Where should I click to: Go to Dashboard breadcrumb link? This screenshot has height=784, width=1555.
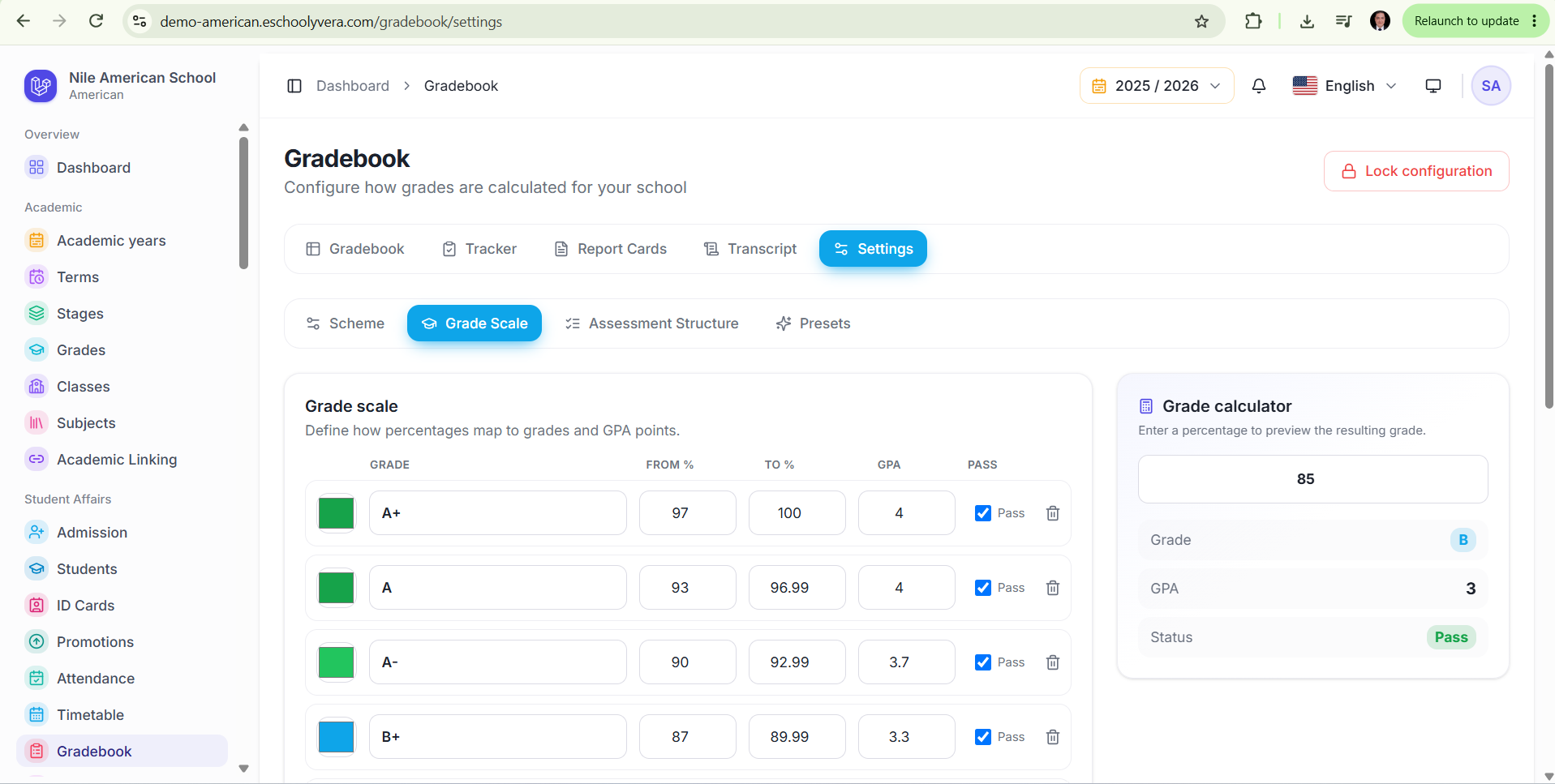coord(353,86)
